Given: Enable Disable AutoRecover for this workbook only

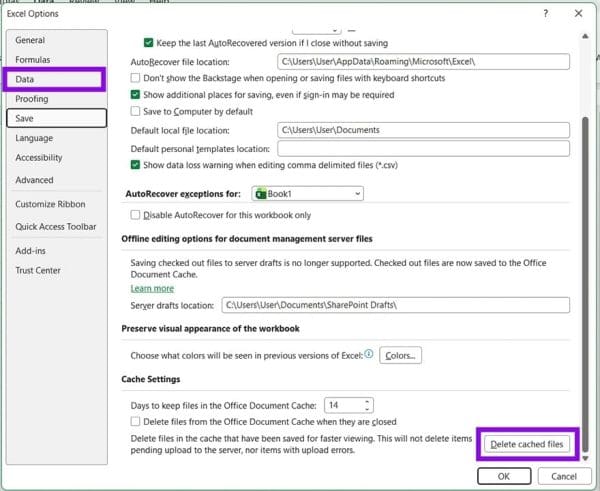Looking at the screenshot, I should (135, 214).
